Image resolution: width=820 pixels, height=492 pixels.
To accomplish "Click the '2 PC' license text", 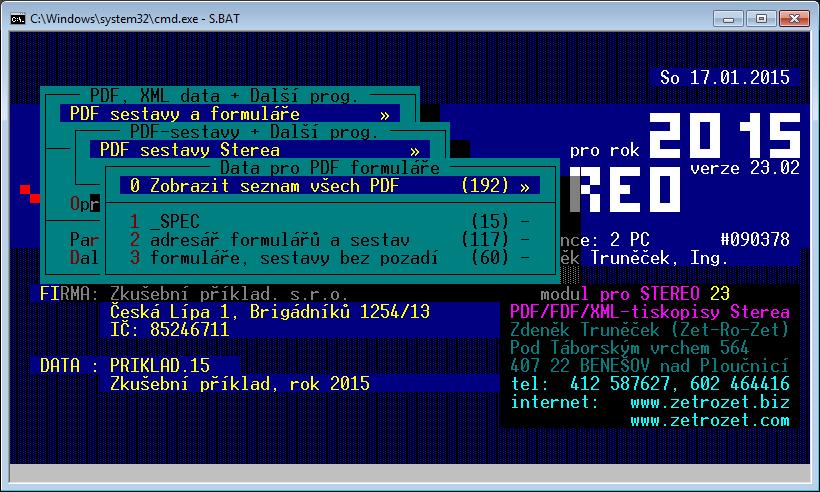I will pyautogui.click(x=630, y=239).
